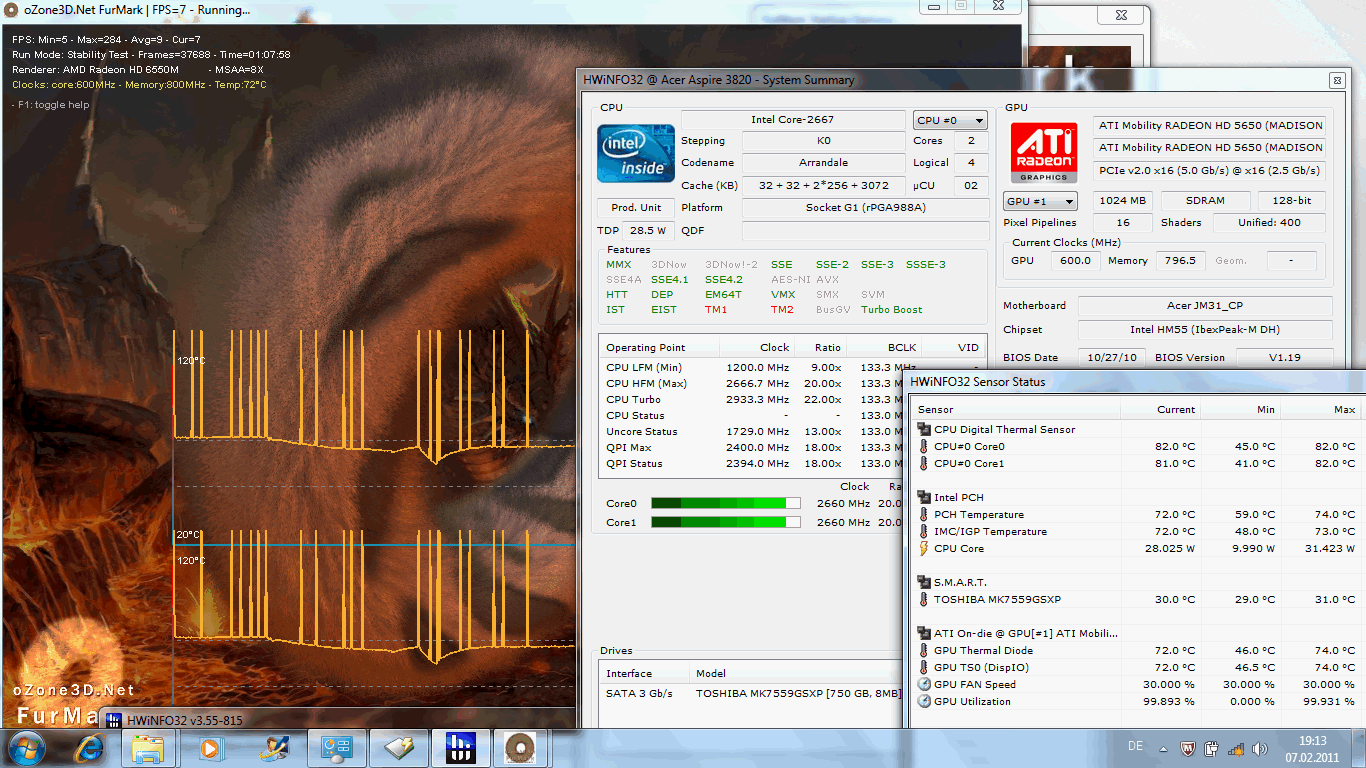Click gauge icon beside GPU FAN Speed

(x=924, y=685)
